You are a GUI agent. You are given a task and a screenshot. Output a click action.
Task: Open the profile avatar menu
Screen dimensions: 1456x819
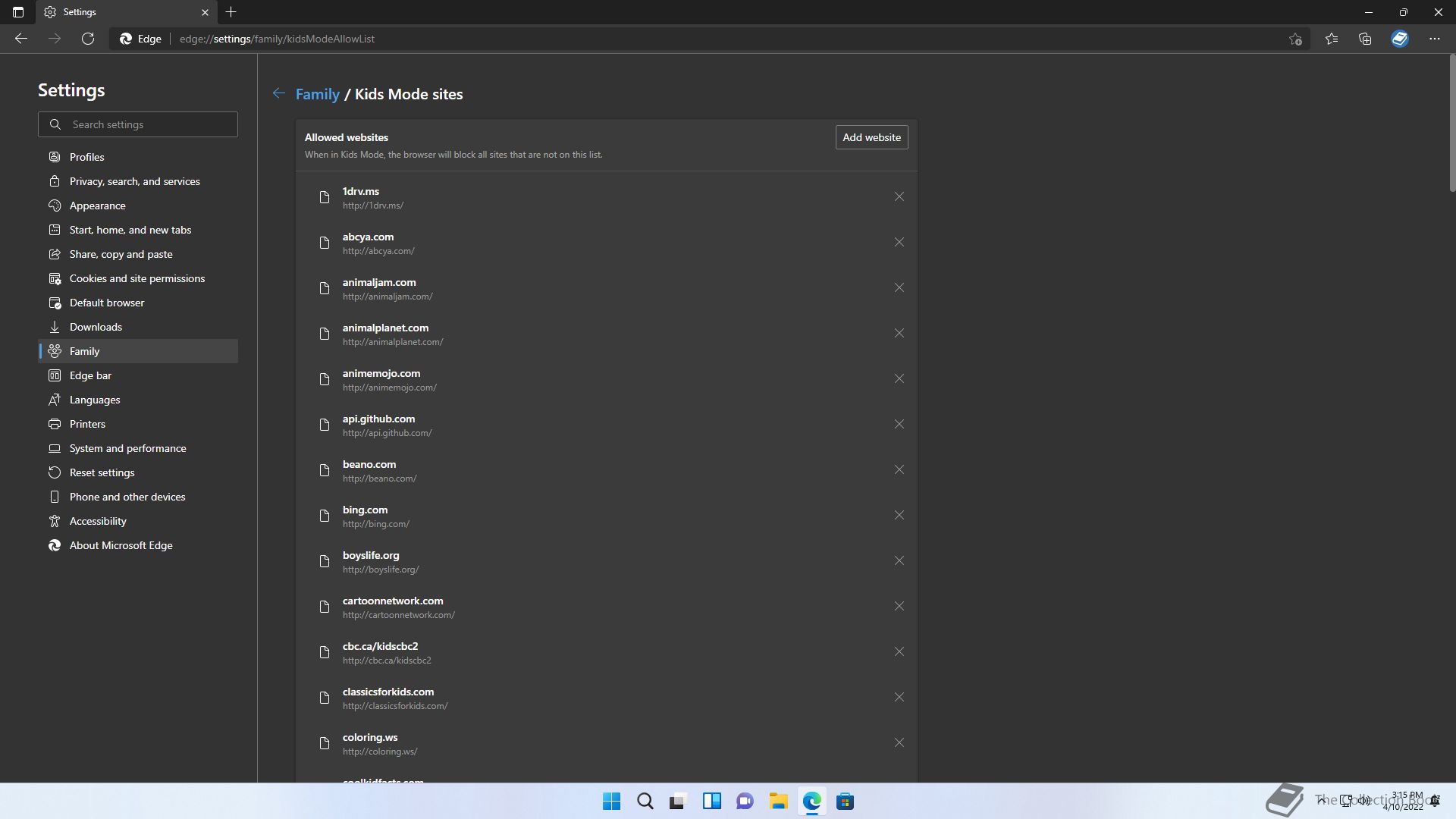tap(1400, 39)
